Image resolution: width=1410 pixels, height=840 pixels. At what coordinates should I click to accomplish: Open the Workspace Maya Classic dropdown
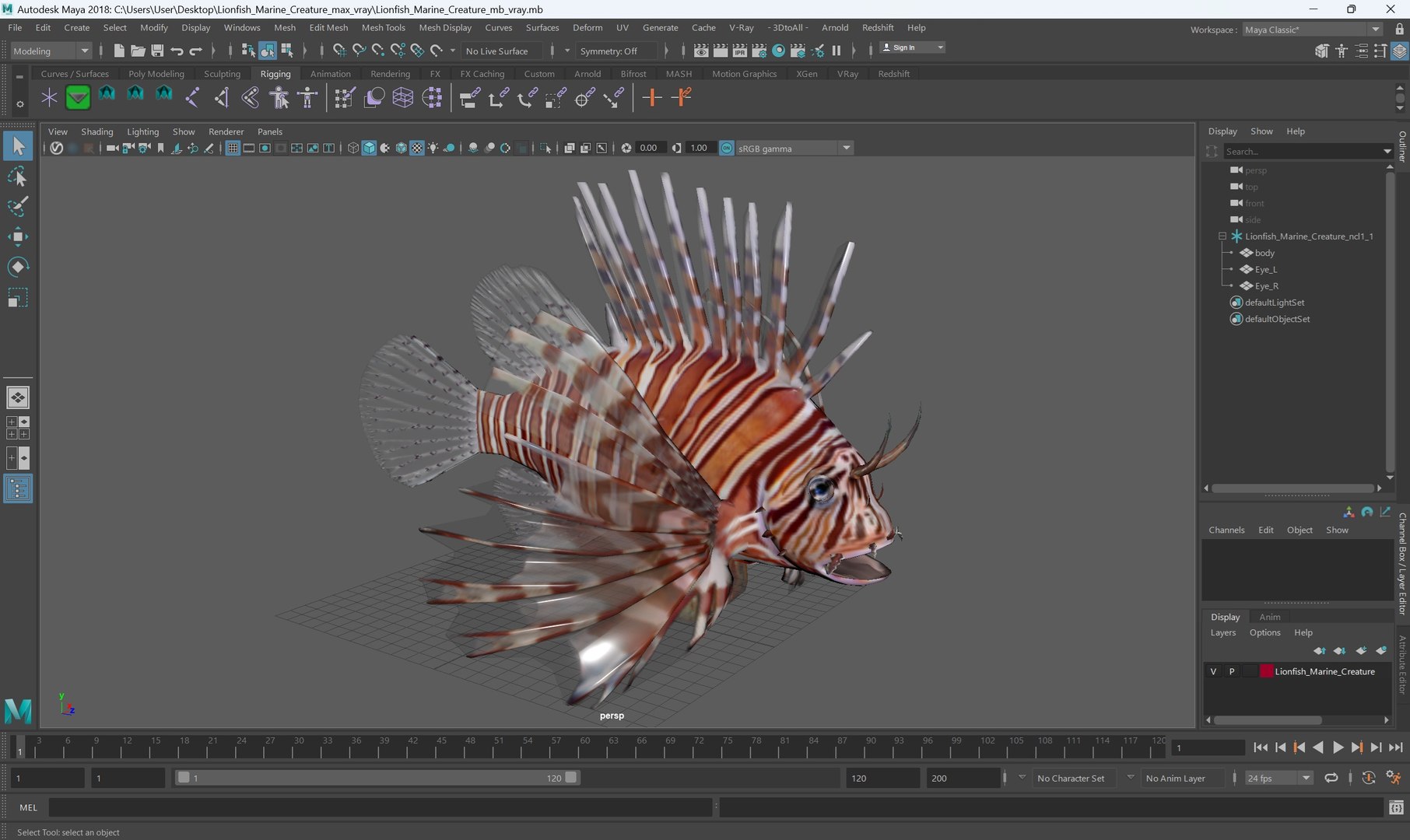tap(1312, 30)
